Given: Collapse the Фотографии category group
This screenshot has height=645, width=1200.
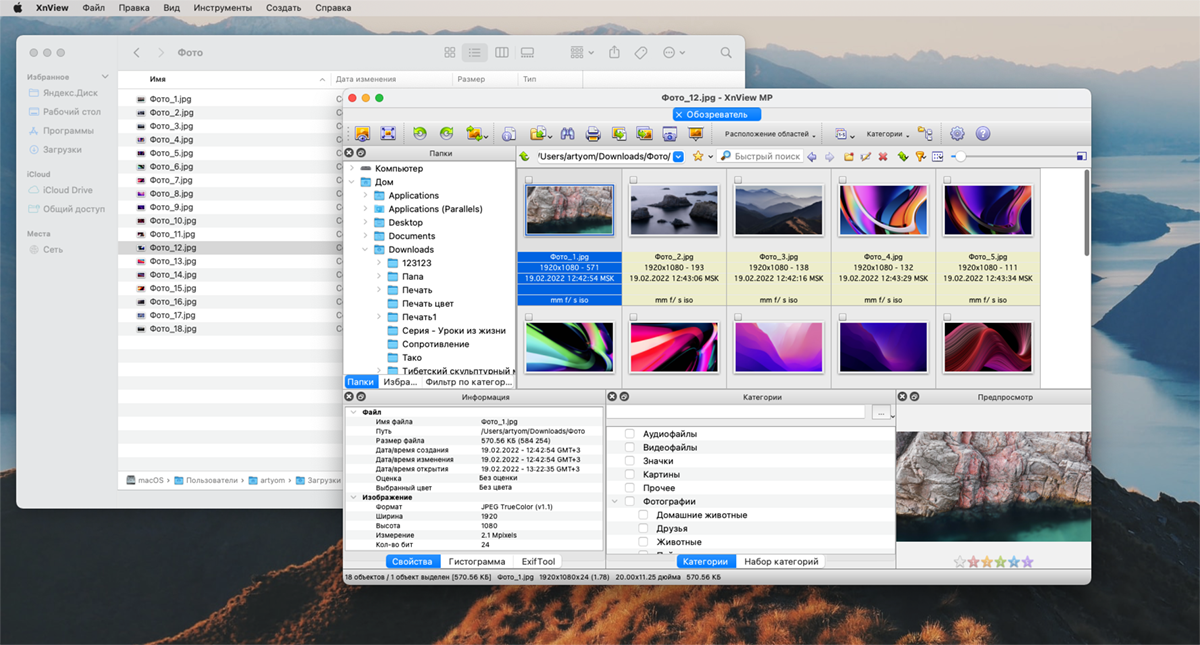Looking at the screenshot, I should coord(614,501).
